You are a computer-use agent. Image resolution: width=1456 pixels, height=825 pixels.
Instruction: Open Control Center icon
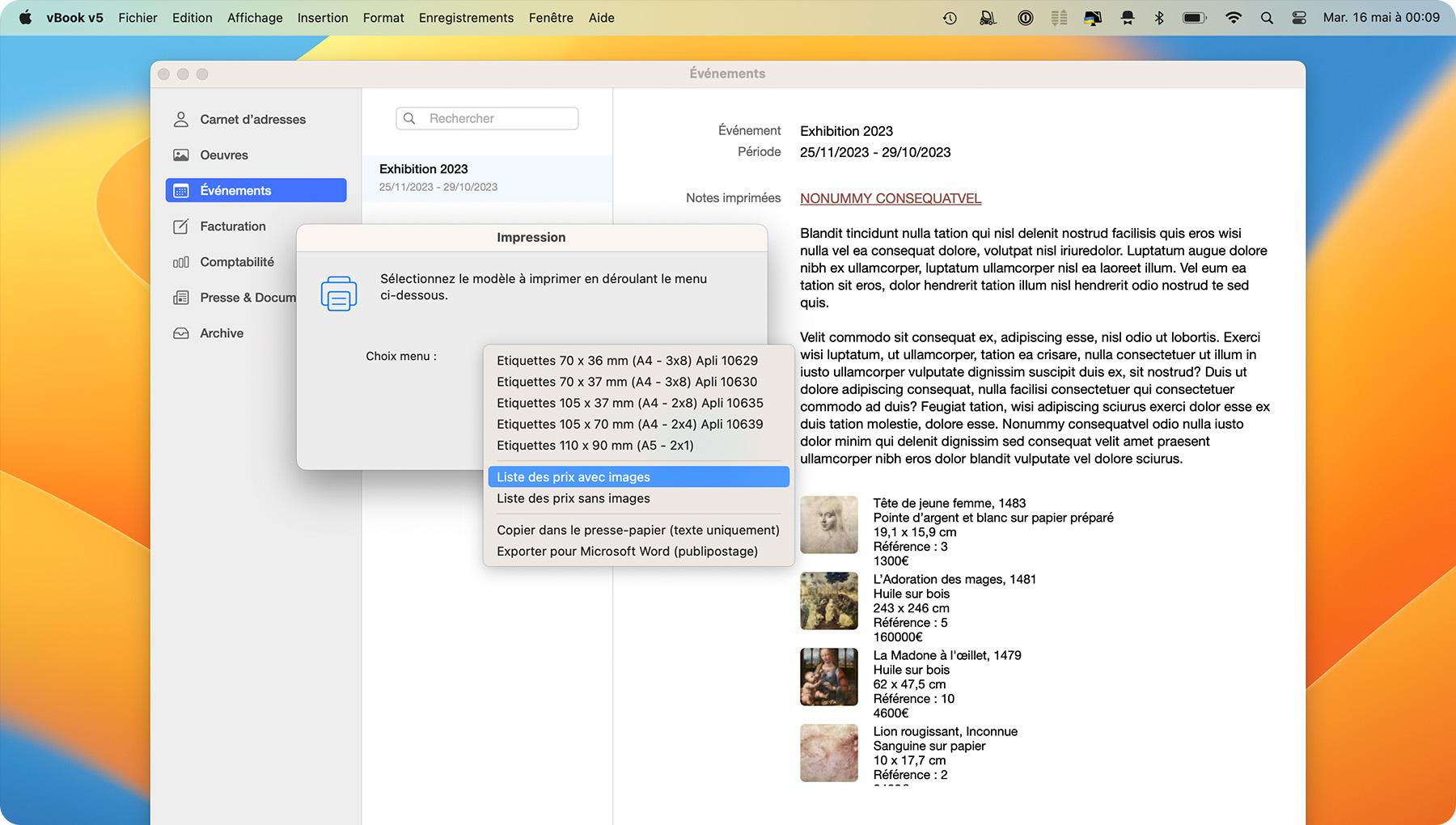(1299, 18)
